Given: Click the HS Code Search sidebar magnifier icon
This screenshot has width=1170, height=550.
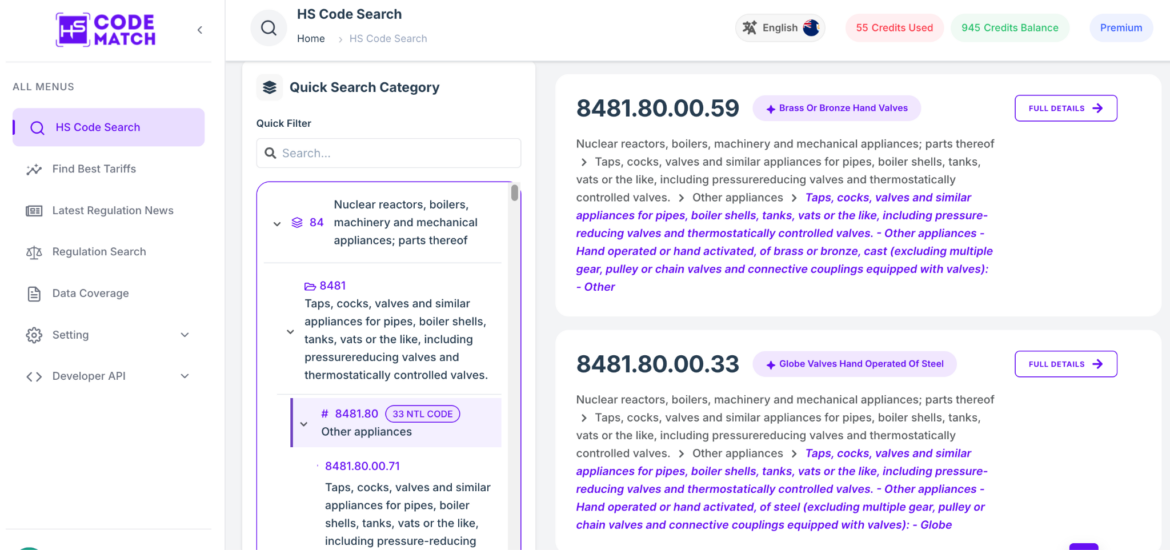Looking at the screenshot, I should [37, 128].
